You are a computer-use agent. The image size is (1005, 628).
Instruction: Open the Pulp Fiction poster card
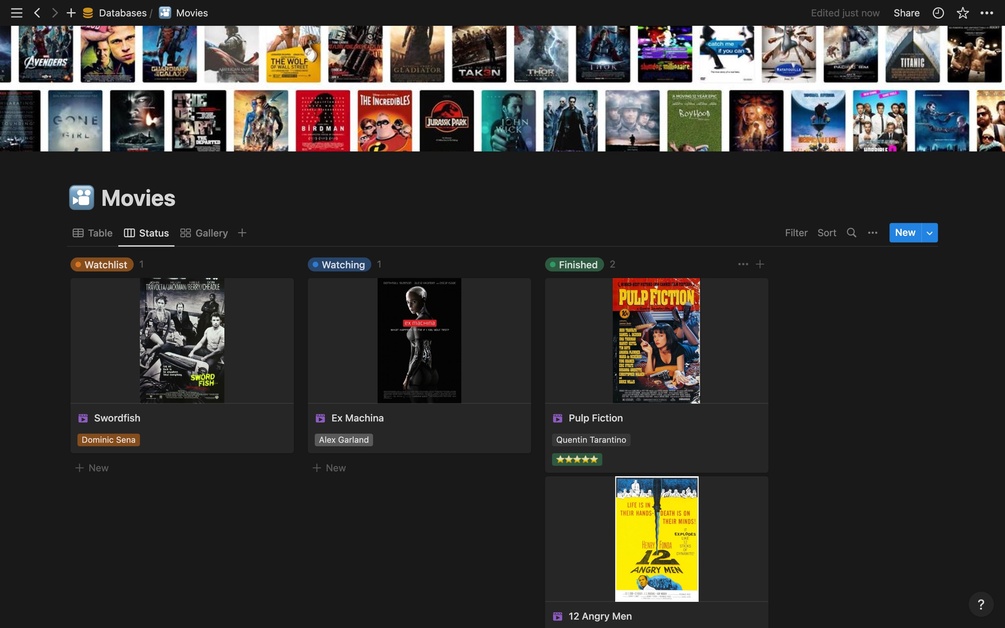[x=656, y=340]
